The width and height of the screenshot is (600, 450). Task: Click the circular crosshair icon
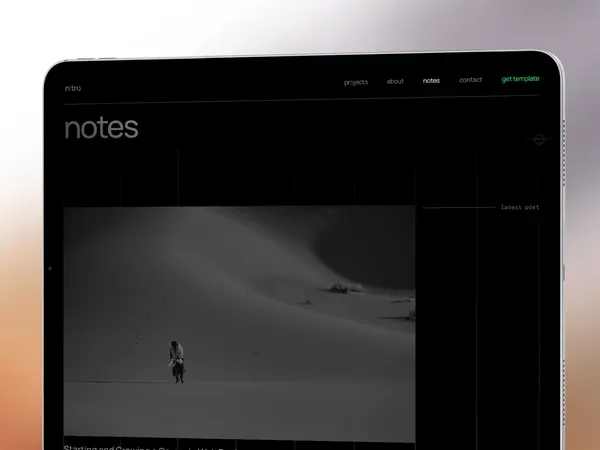coord(539,139)
